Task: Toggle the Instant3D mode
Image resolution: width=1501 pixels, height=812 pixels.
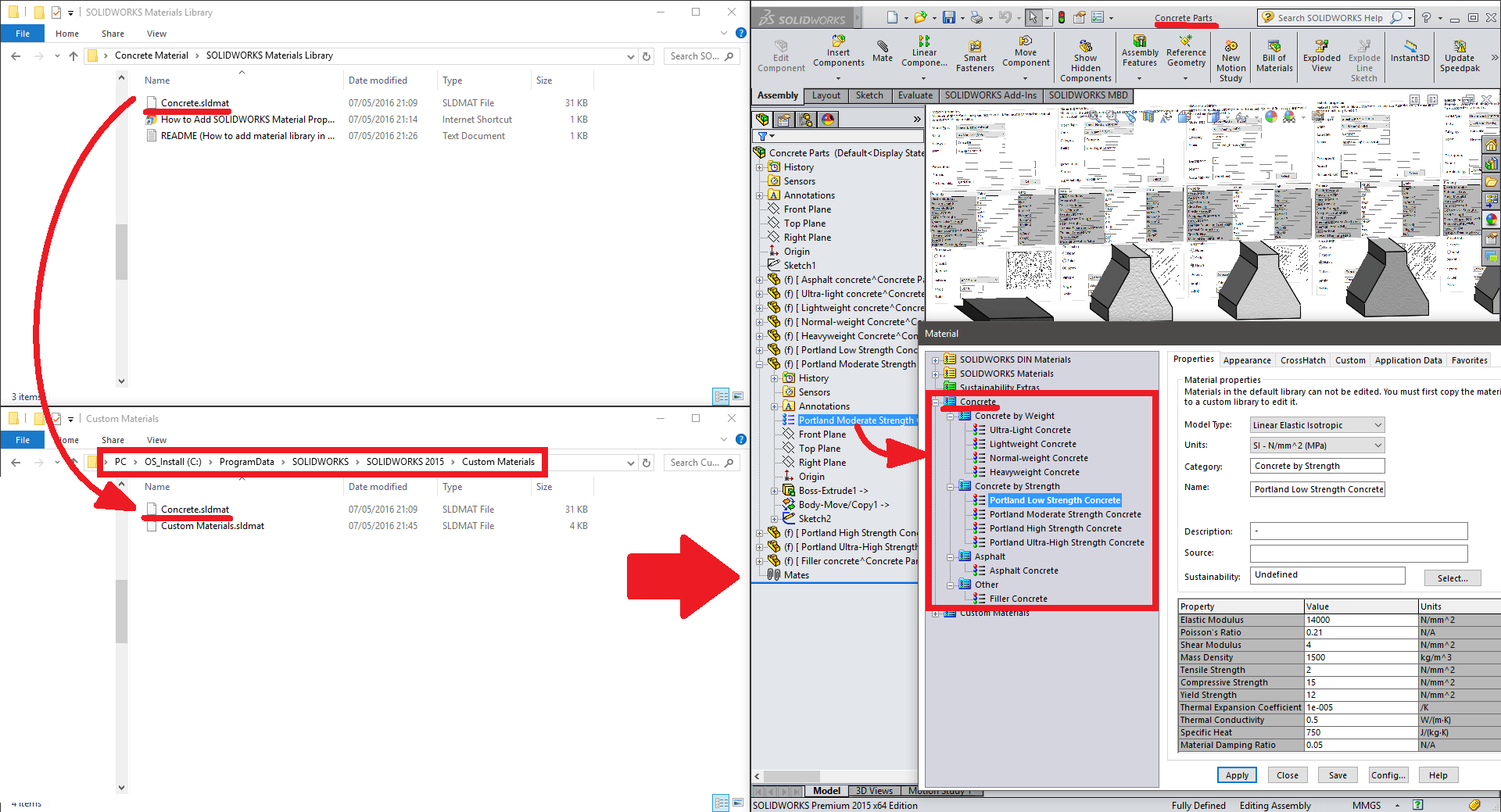Action: 1410,52
